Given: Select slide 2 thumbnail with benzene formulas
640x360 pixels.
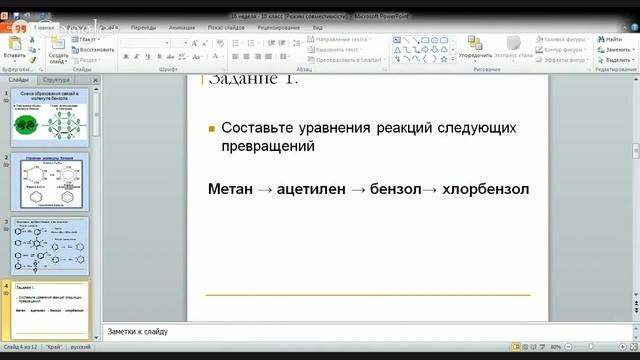Looking at the screenshot, I should (x=49, y=182).
